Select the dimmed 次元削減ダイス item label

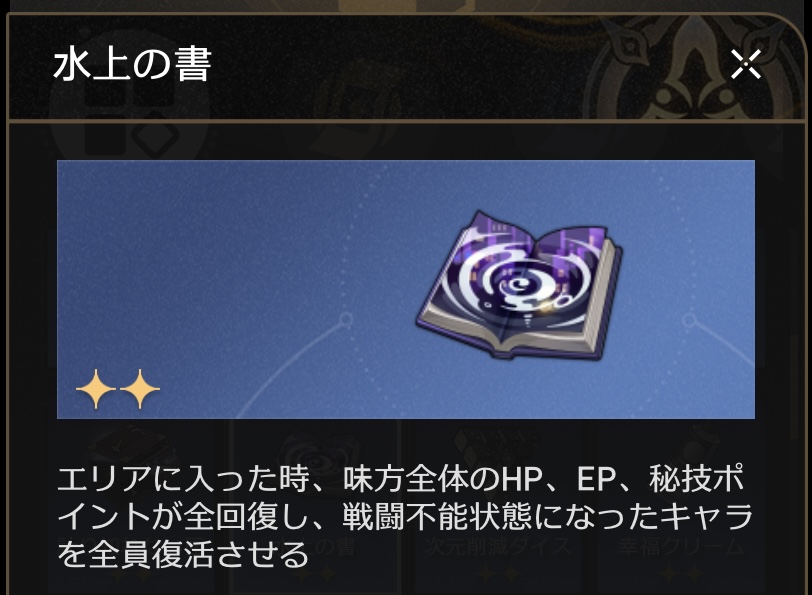click(x=497, y=547)
